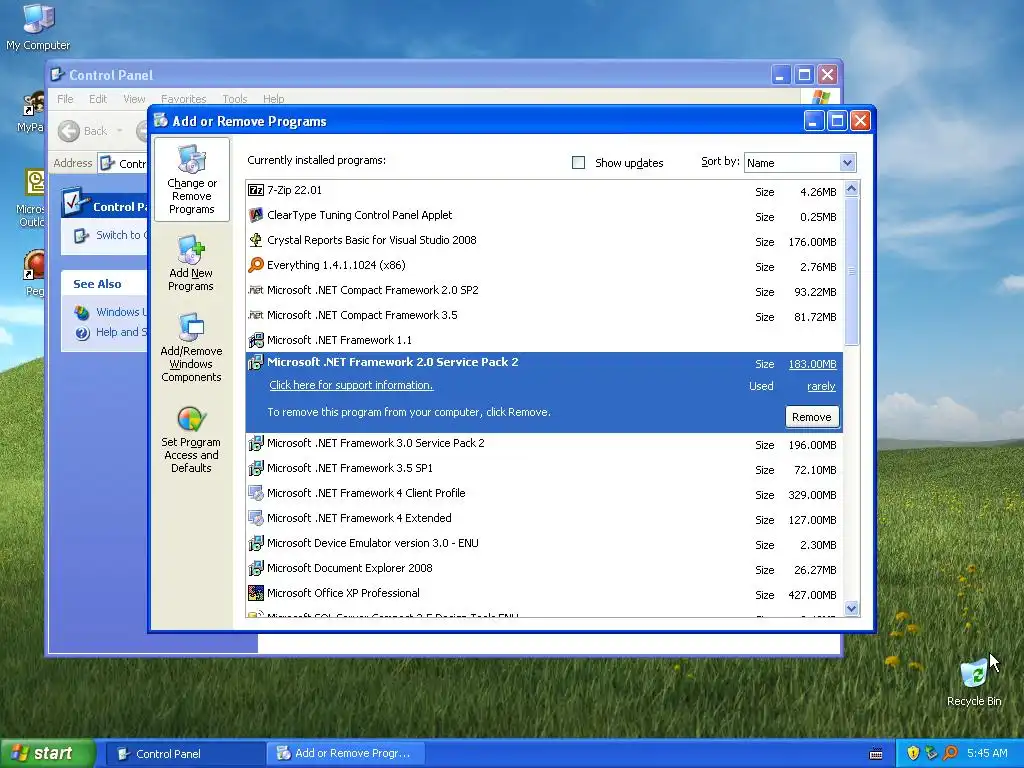Select Crystal Reports Basic for Visual Studio 2008
1024x768 pixels.
(544, 240)
